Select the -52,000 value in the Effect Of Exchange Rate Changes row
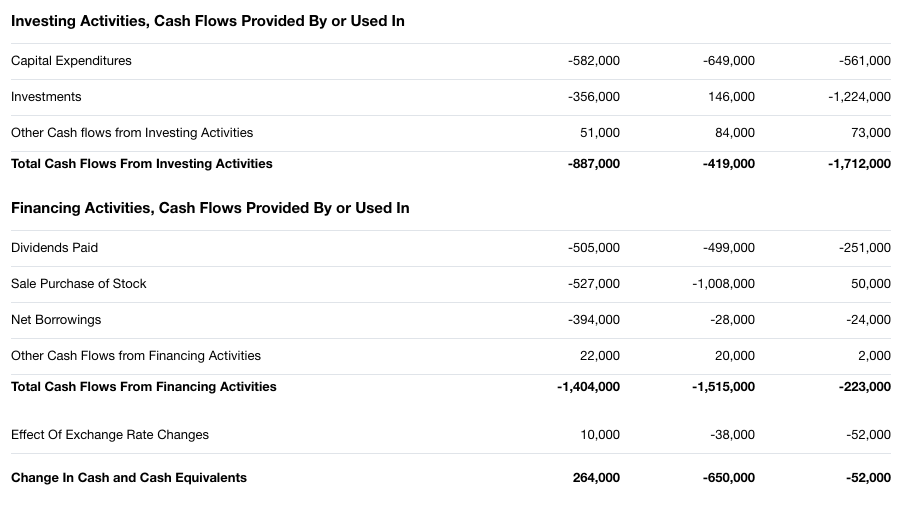Viewport: 912px width, 511px height. coord(868,435)
